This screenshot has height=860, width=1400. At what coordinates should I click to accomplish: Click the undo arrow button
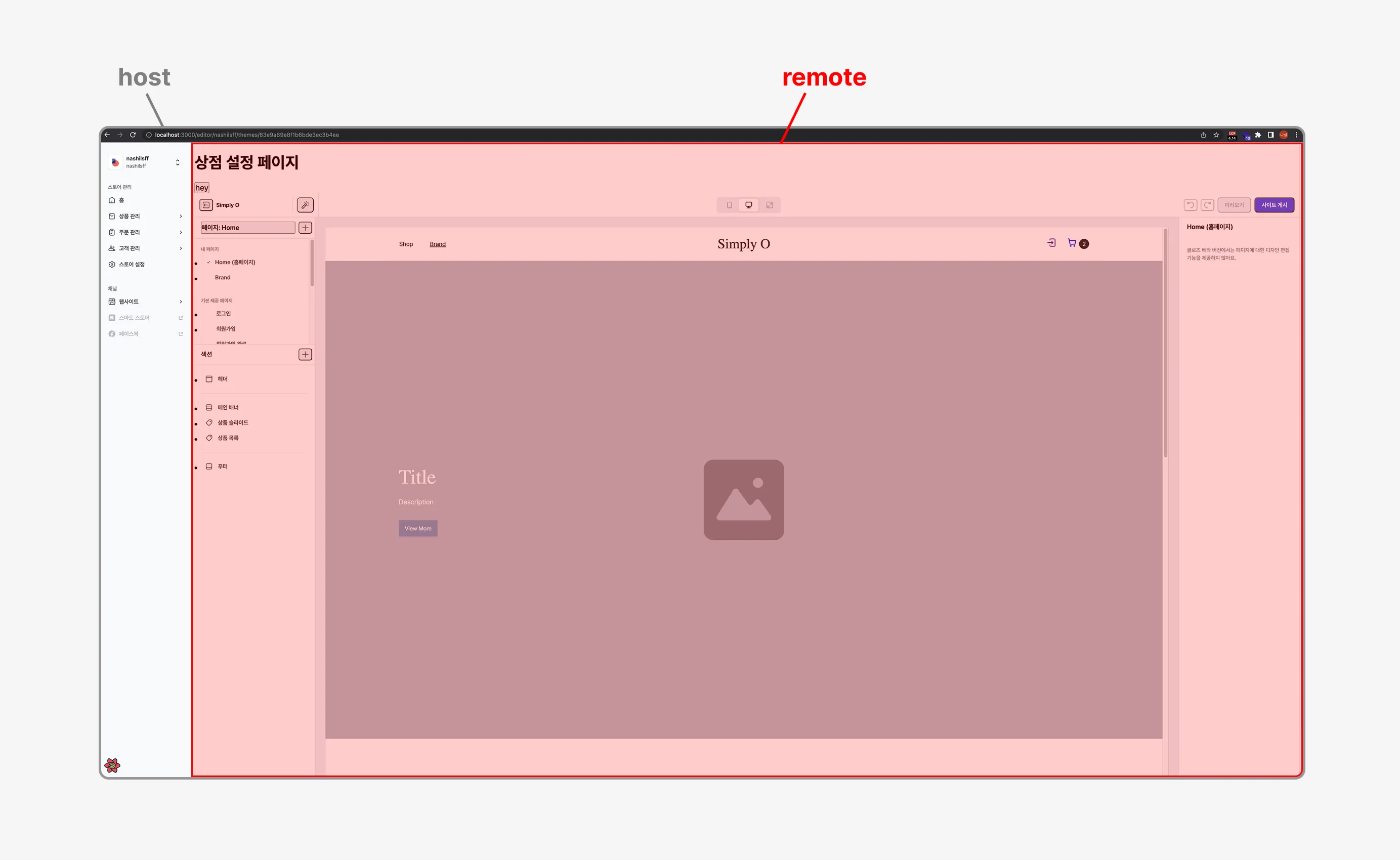pos(1190,205)
